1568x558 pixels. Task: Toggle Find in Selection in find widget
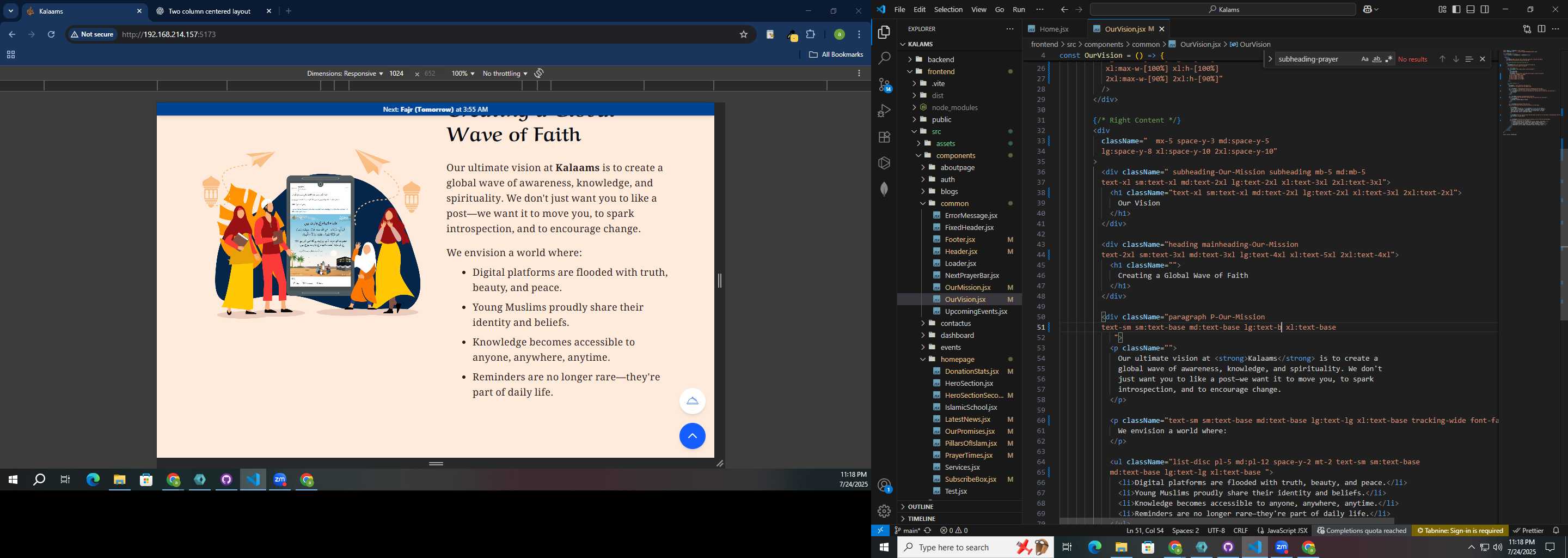coord(1469,59)
